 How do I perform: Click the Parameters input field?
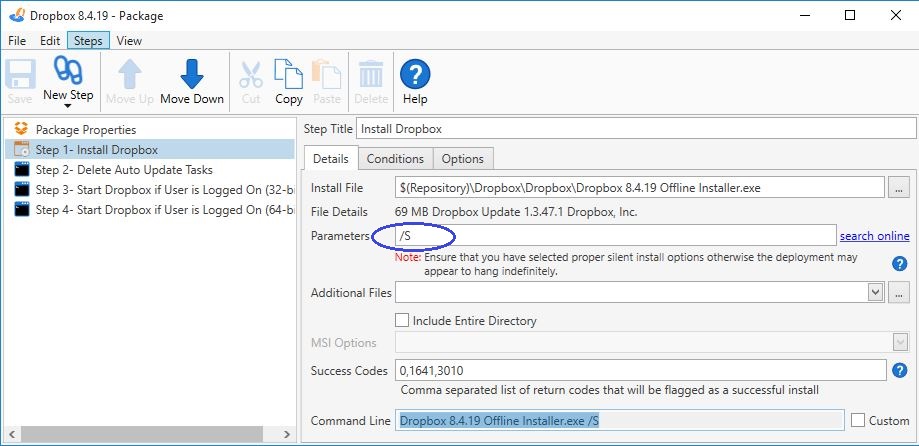(x=616, y=236)
